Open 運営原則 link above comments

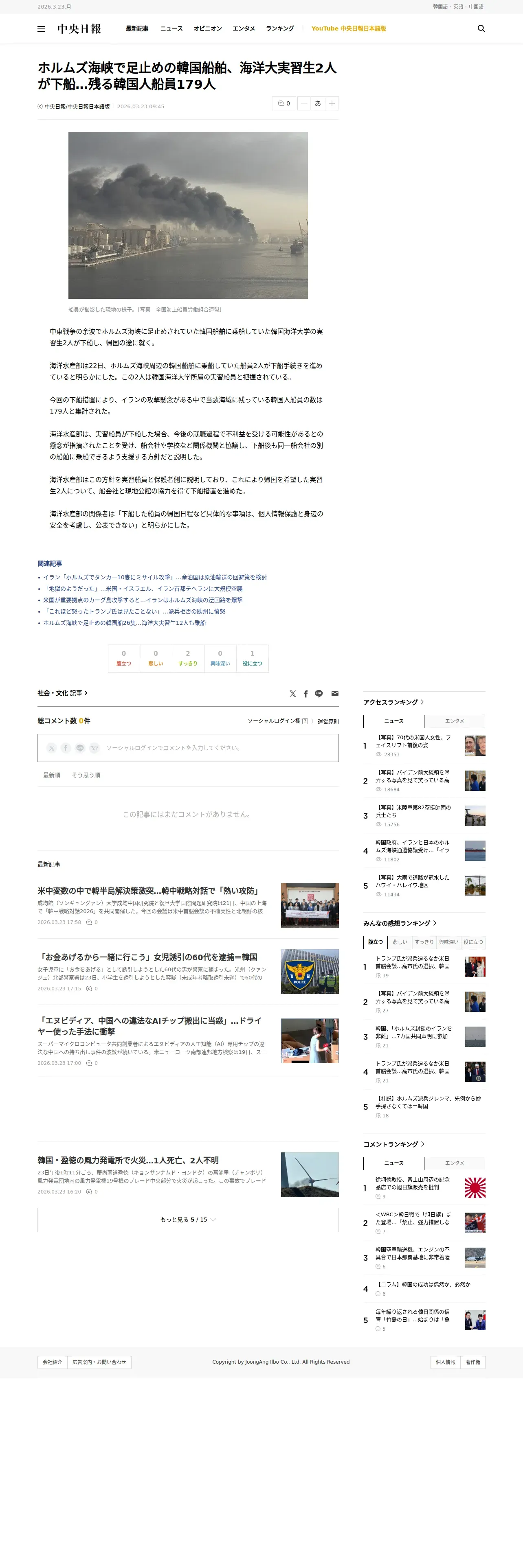[x=328, y=721]
